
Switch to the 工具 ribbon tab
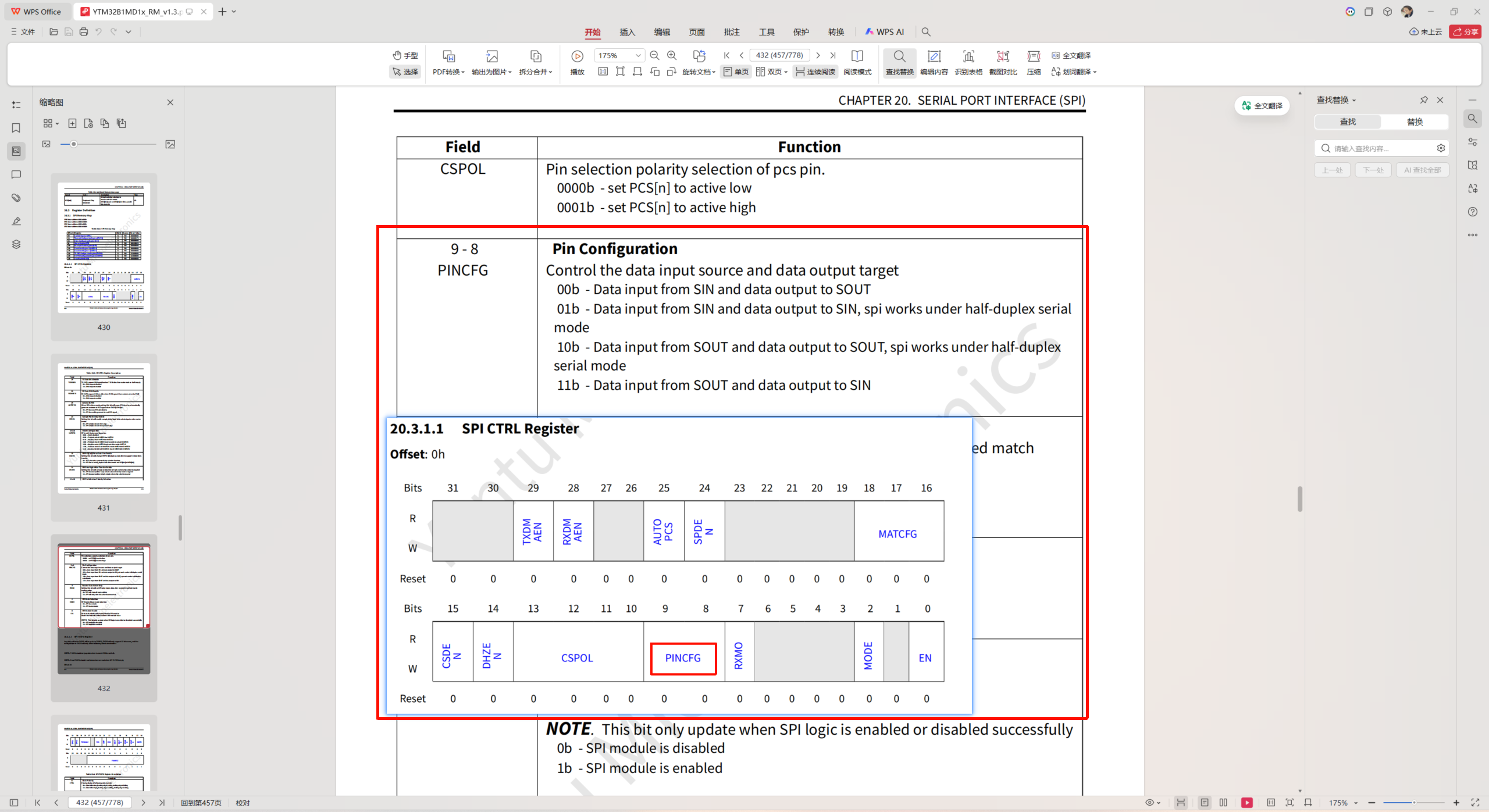coord(767,32)
